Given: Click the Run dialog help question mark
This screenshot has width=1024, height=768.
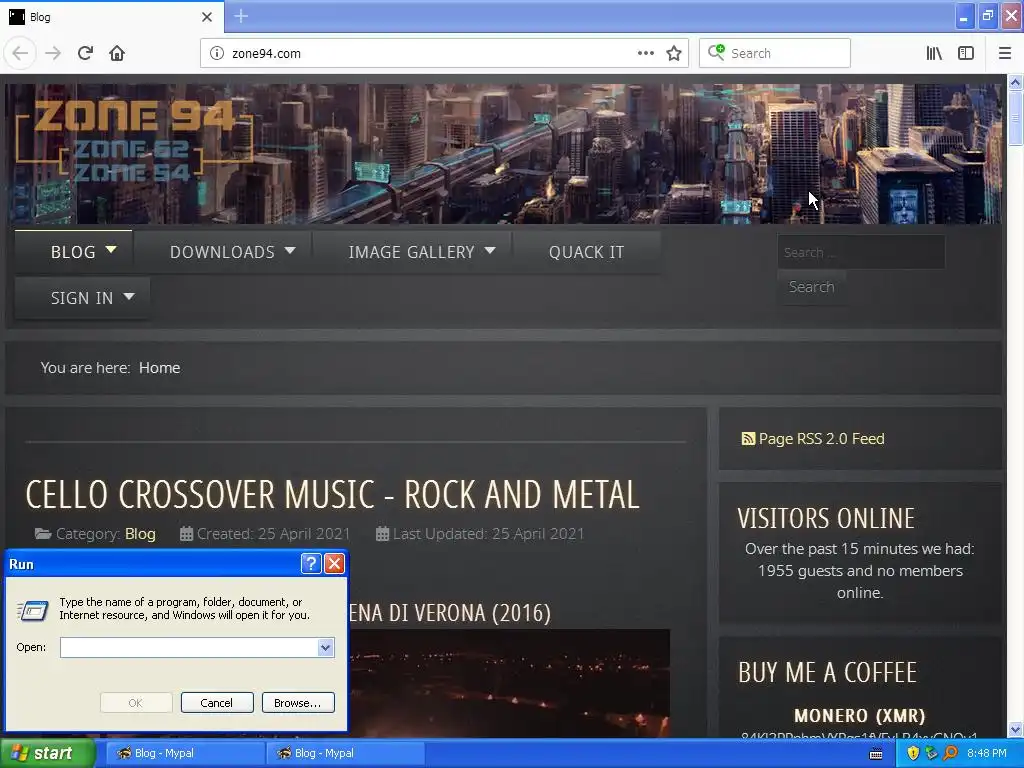Looking at the screenshot, I should (311, 564).
